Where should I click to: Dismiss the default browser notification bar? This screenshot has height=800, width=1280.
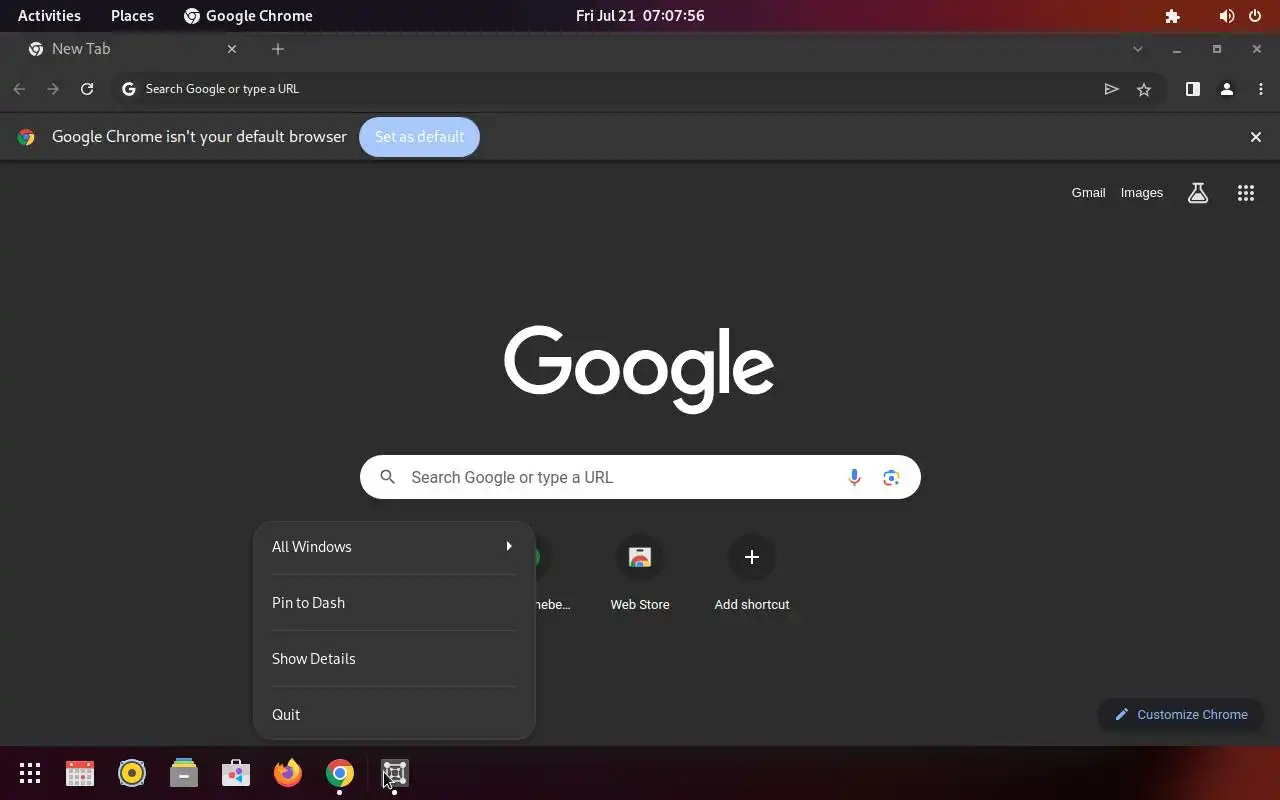[1256, 137]
